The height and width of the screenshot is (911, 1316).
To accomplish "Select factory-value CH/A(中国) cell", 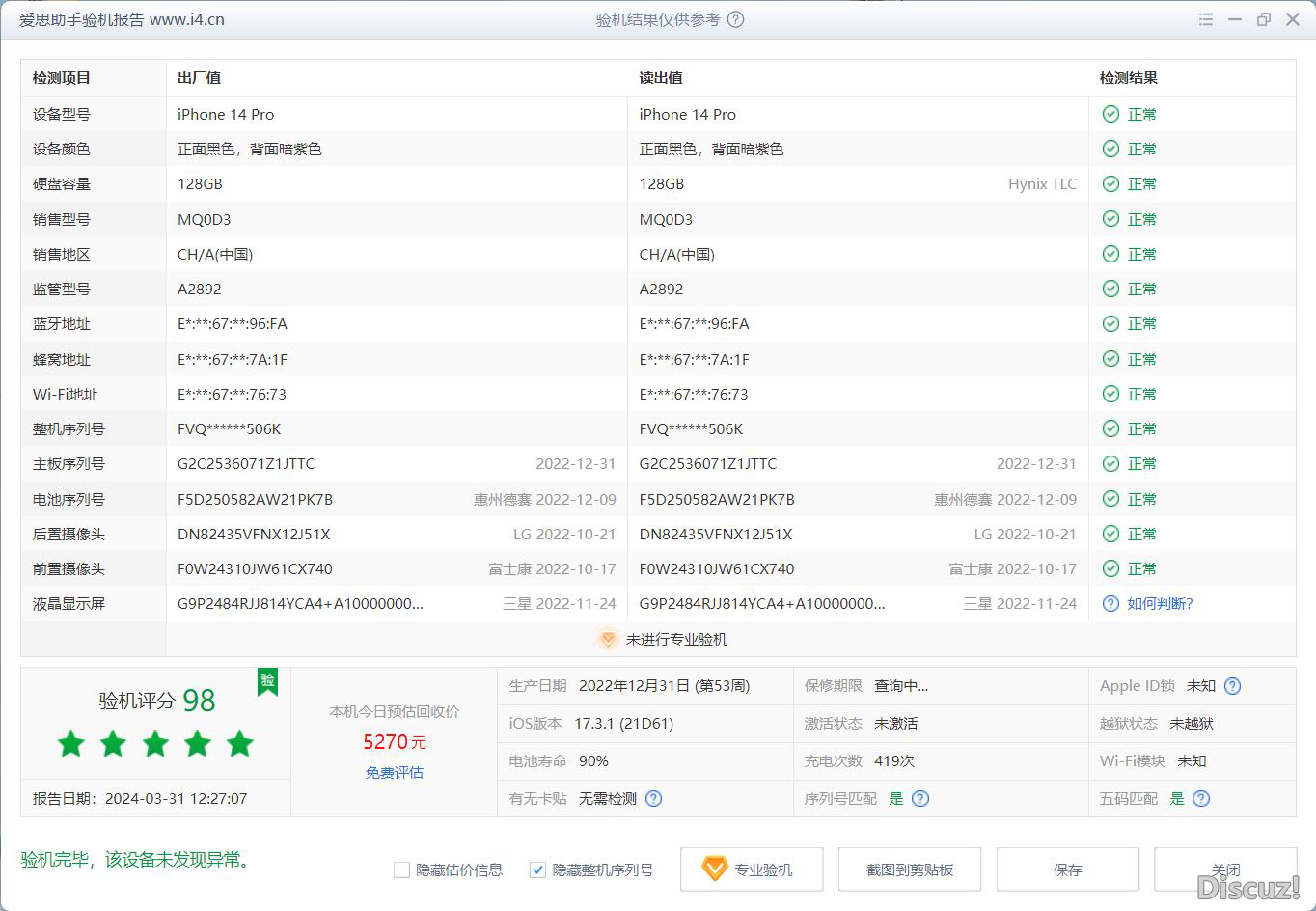I will coord(215,254).
